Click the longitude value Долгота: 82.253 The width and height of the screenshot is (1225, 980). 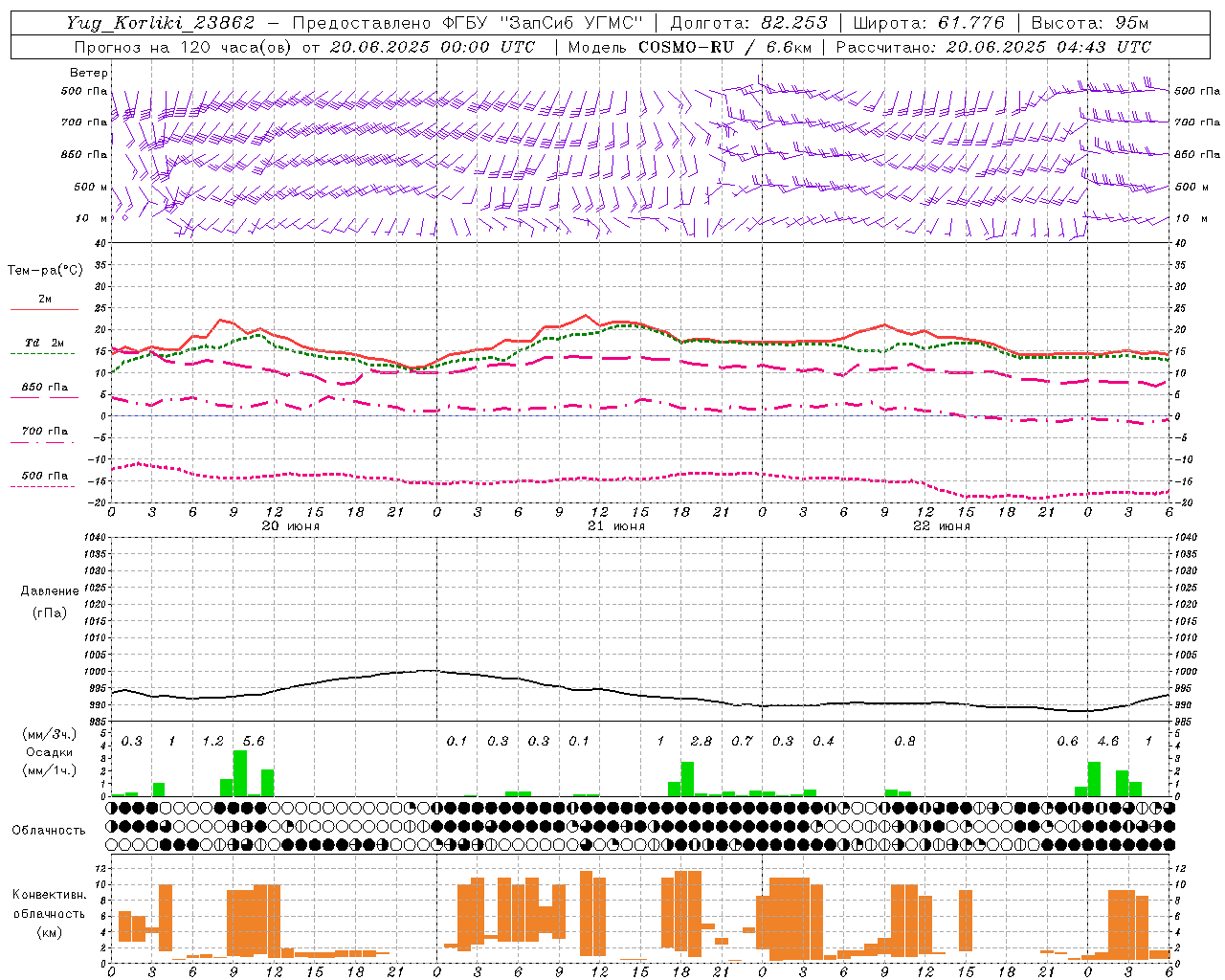(x=749, y=23)
